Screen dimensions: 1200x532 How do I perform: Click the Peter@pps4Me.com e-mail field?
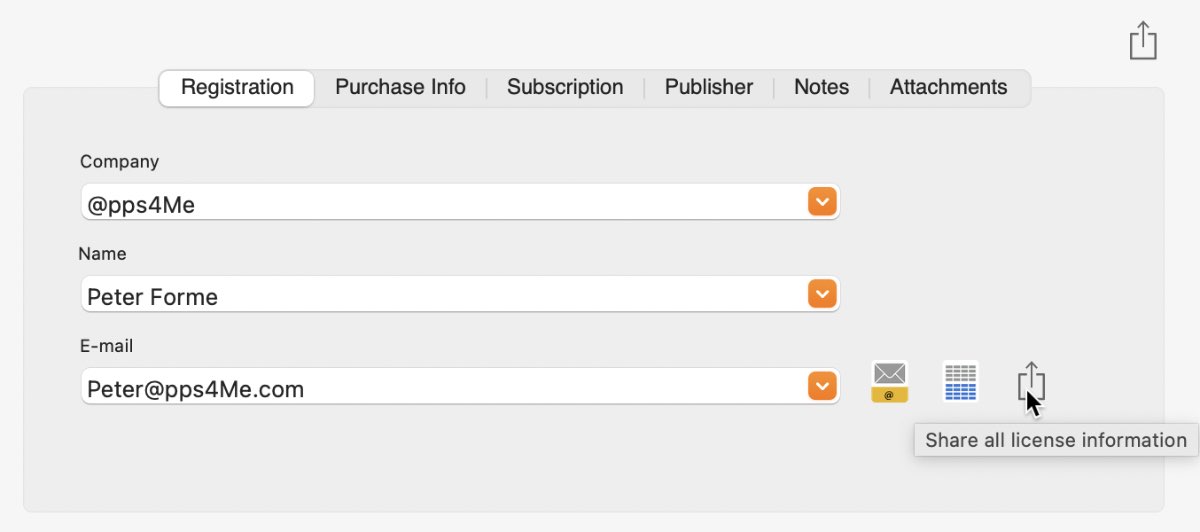pyautogui.click(x=460, y=387)
